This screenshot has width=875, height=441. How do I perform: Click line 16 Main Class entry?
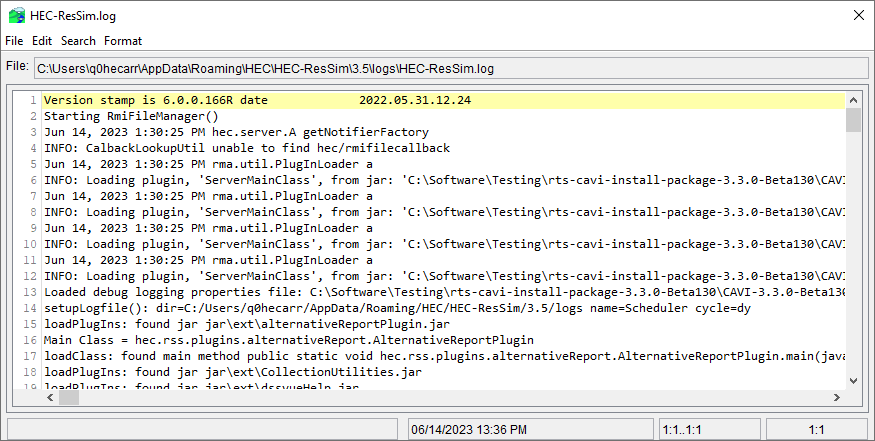[289, 340]
